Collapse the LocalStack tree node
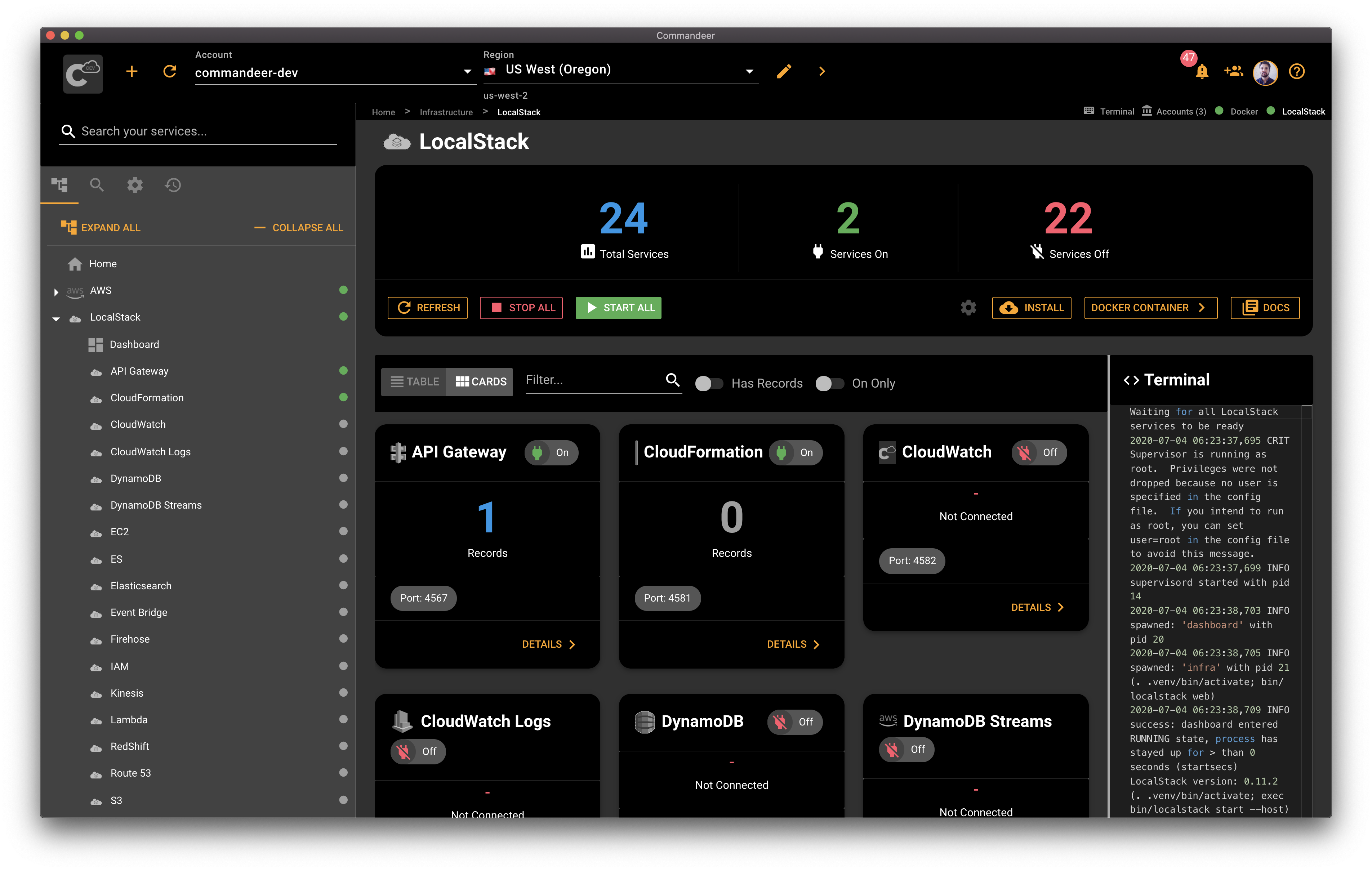This screenshot has width=1372, height=871. pyautogui.click(x=56, y=318)
